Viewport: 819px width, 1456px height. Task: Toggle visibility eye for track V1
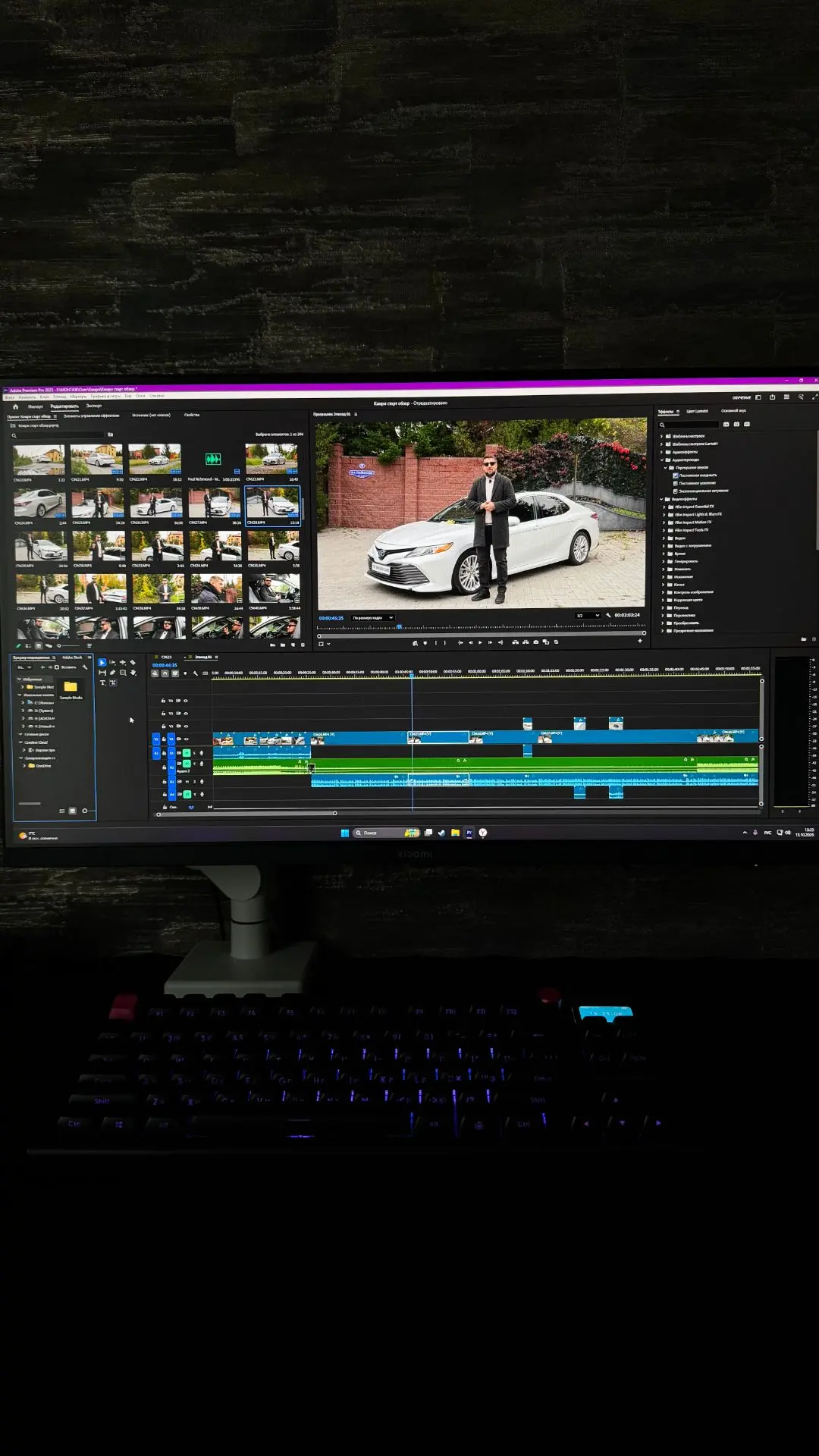pos(186,739)
